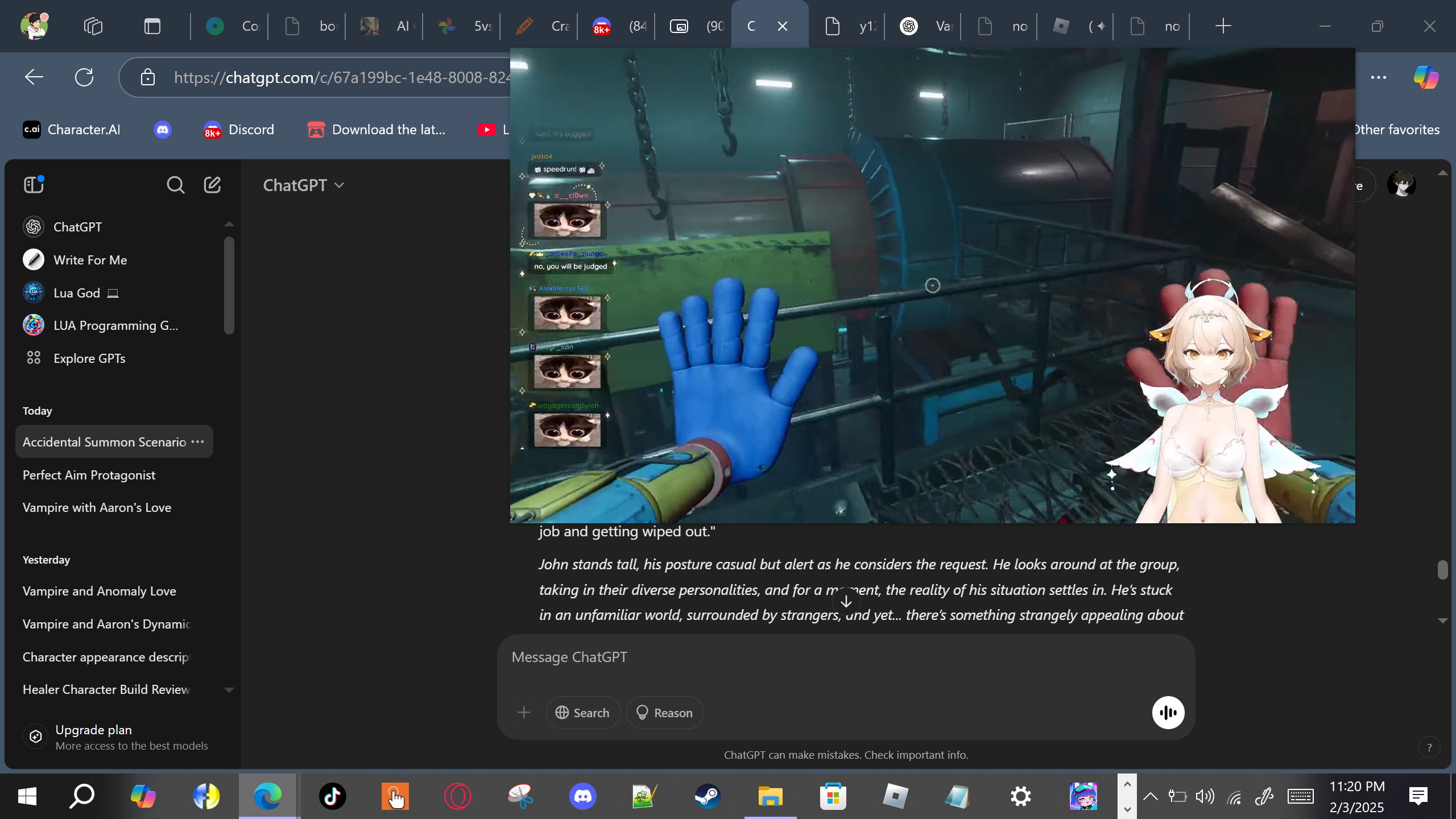This screenshot has width=1456, height=819.
Task: Open Discord from the taskbar
Action: (583, 796)
